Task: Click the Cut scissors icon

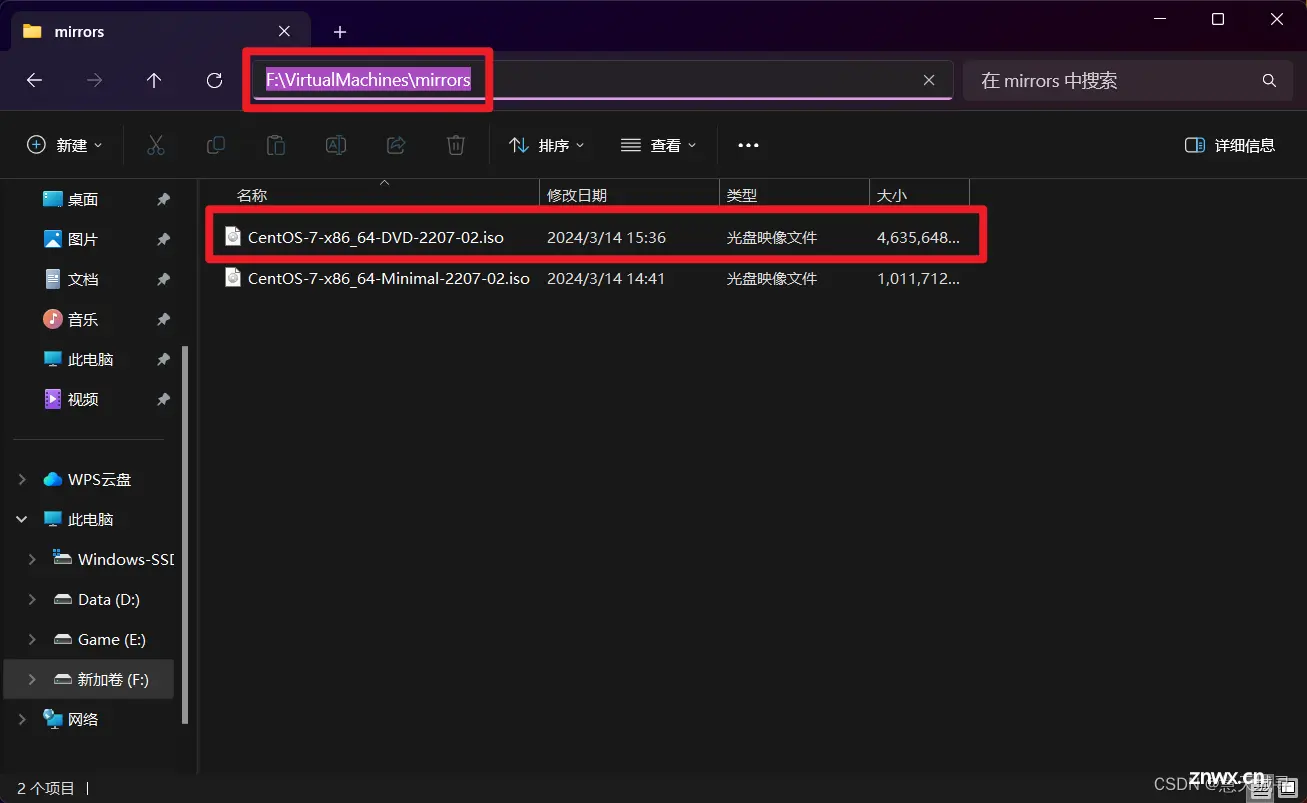Action: pyautogui.click(x=155, y=145)
